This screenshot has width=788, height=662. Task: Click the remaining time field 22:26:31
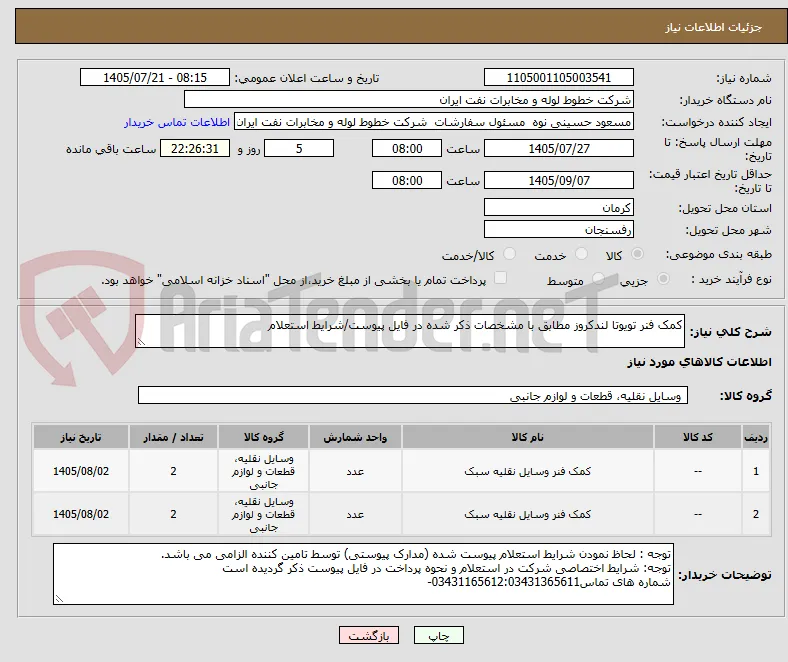[x=195, y=148]
